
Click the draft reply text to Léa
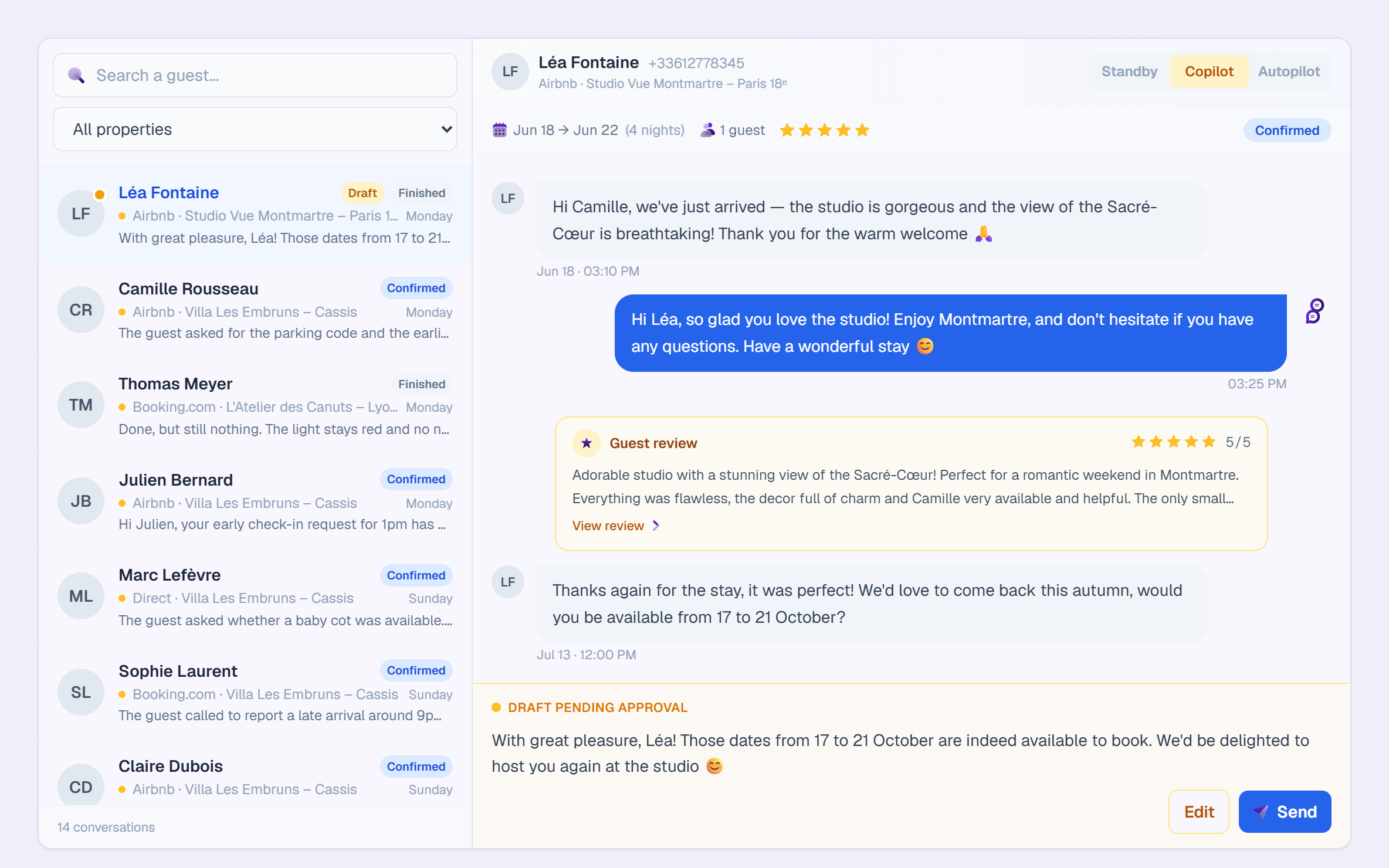tap(900, 753)
